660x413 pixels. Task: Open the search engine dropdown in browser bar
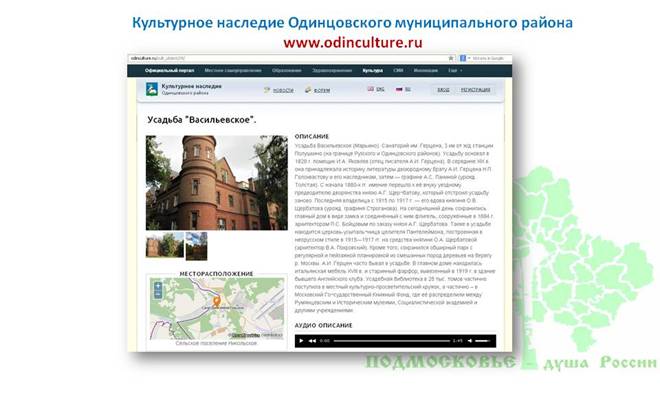469,58
